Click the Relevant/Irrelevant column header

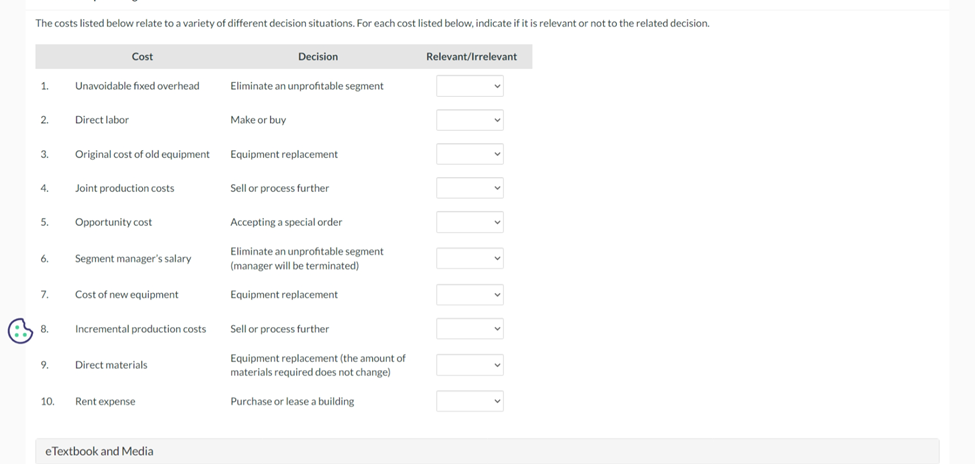click(x=471, y=57)
